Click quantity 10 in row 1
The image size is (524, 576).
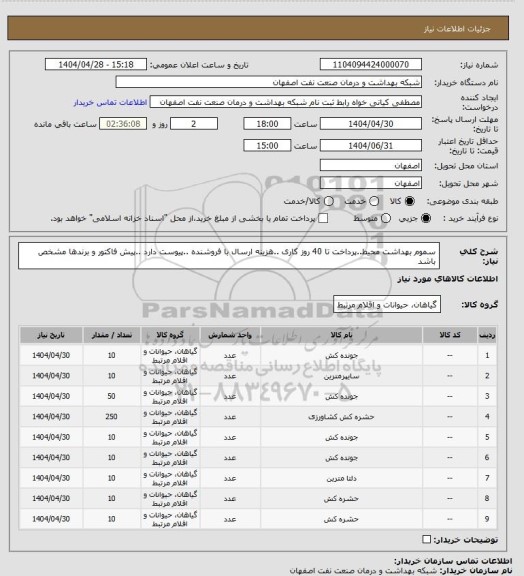click(111, 356)
